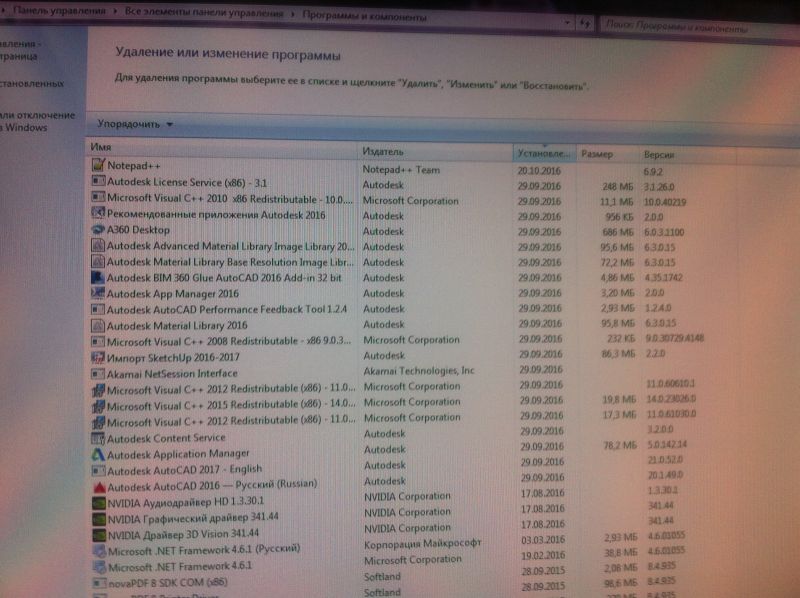Click the NVIDIA Графический драйвер icon
This screenshot has height=598, width=800.
99,519
